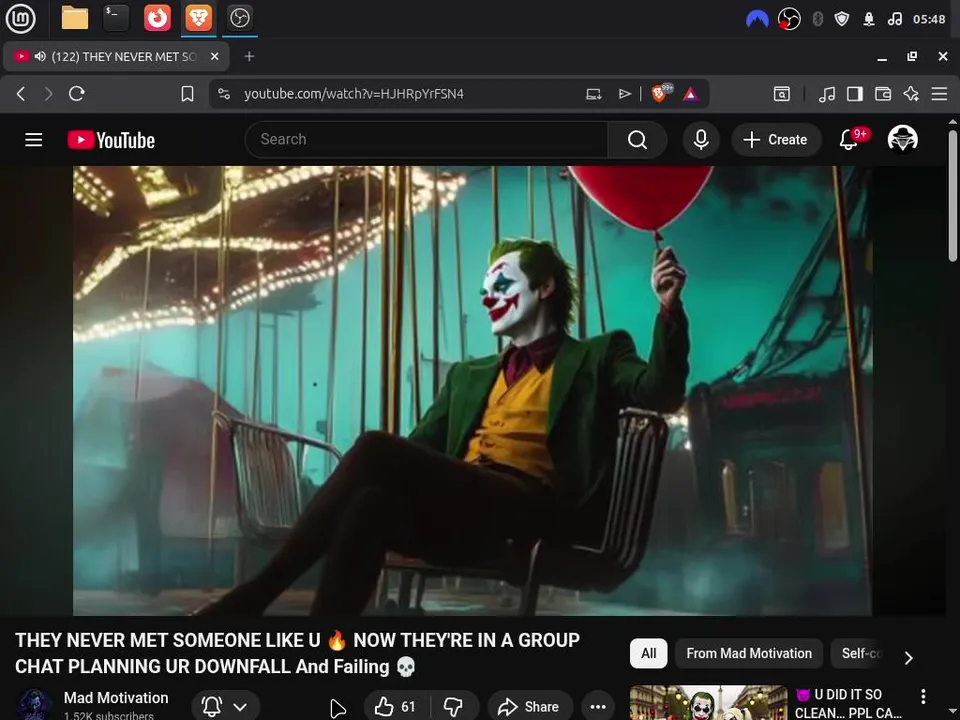Open the account avatar menu

pos(902,139)
